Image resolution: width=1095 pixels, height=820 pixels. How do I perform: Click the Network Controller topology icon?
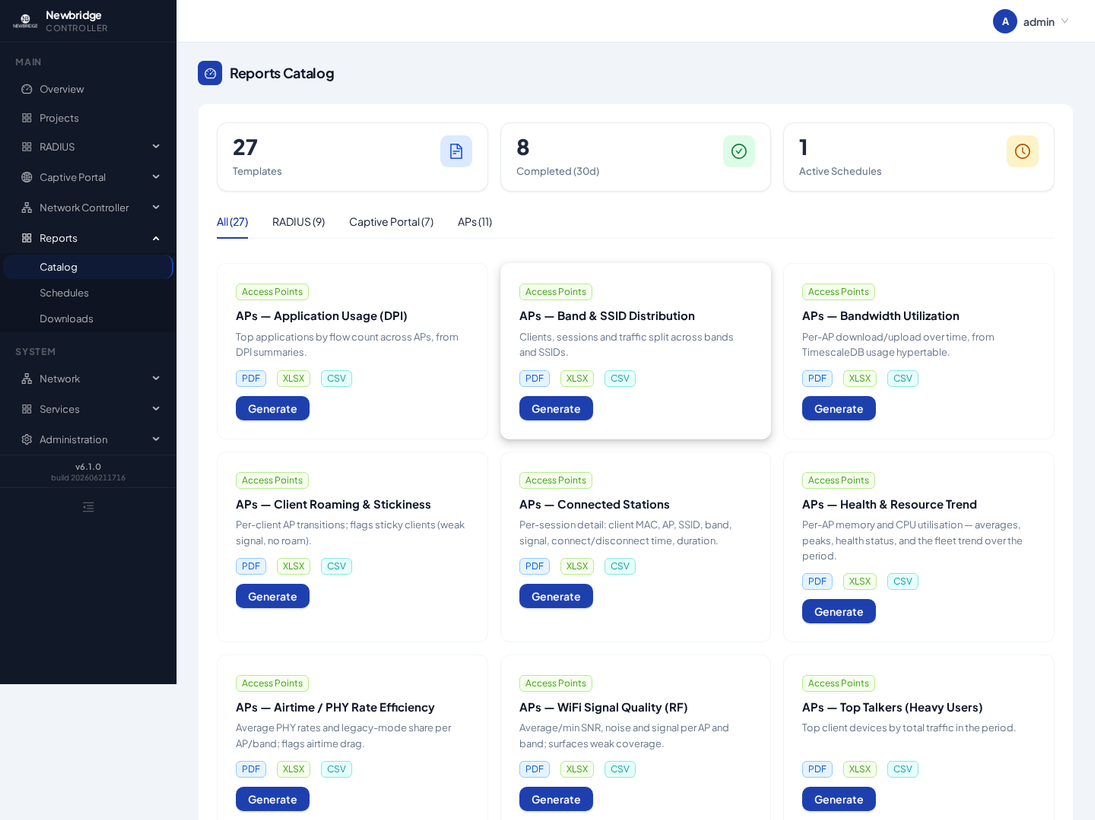click(x=27, y=207)
